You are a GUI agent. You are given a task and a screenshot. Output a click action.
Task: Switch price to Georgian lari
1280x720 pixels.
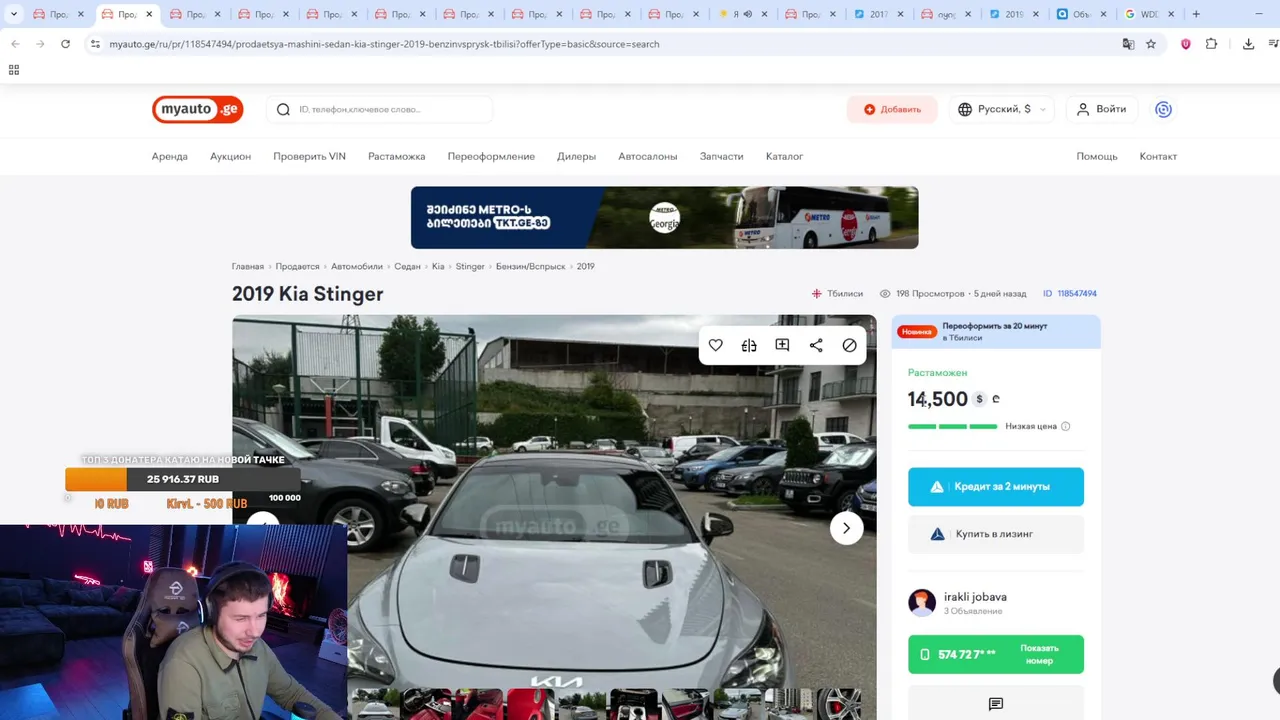pyautogui.click(x=996, y=399)
